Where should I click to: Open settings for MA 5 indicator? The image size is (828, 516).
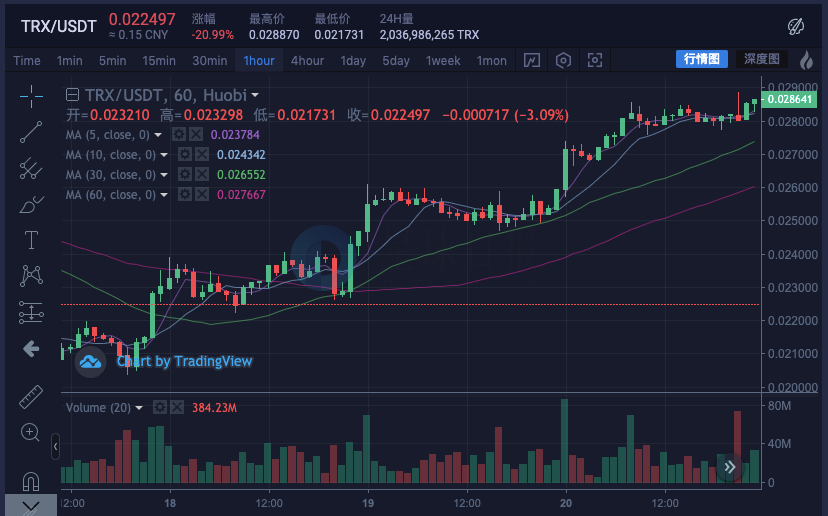click(179, 134)
